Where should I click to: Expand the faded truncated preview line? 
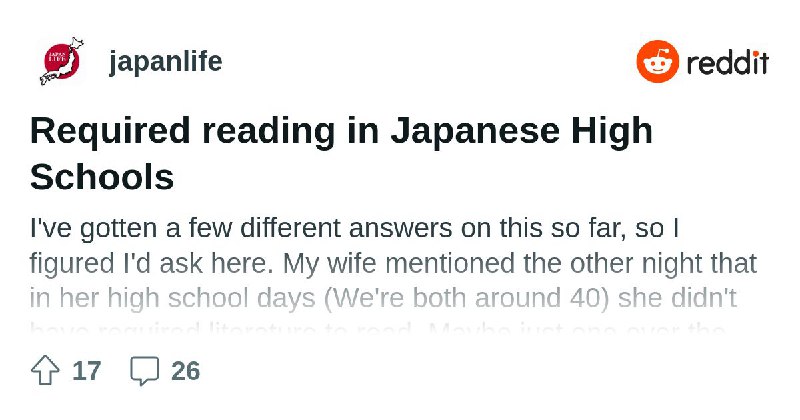coord(378,329)
